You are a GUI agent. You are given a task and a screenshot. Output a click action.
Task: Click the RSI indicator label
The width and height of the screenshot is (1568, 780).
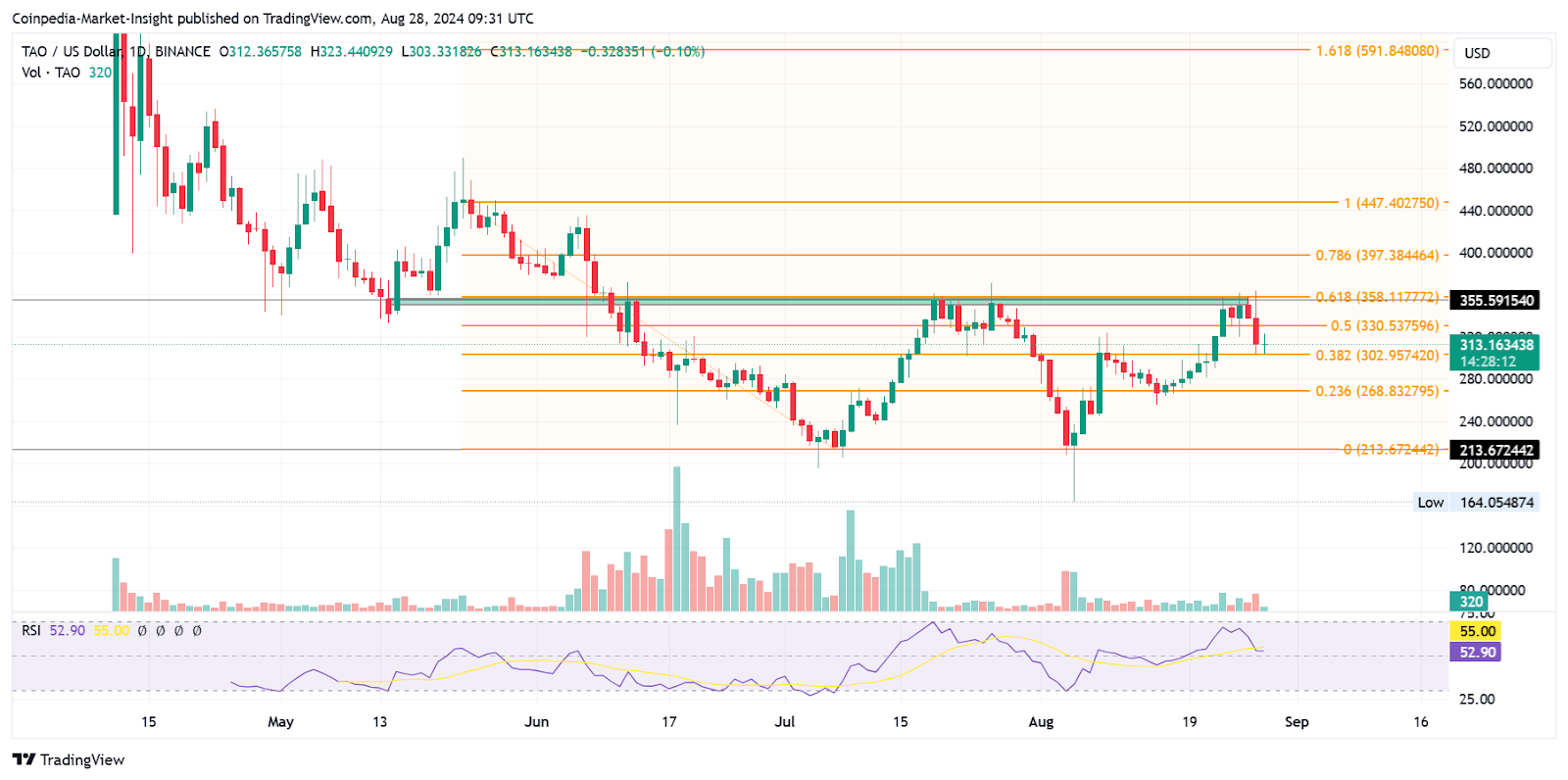[31, 630]
